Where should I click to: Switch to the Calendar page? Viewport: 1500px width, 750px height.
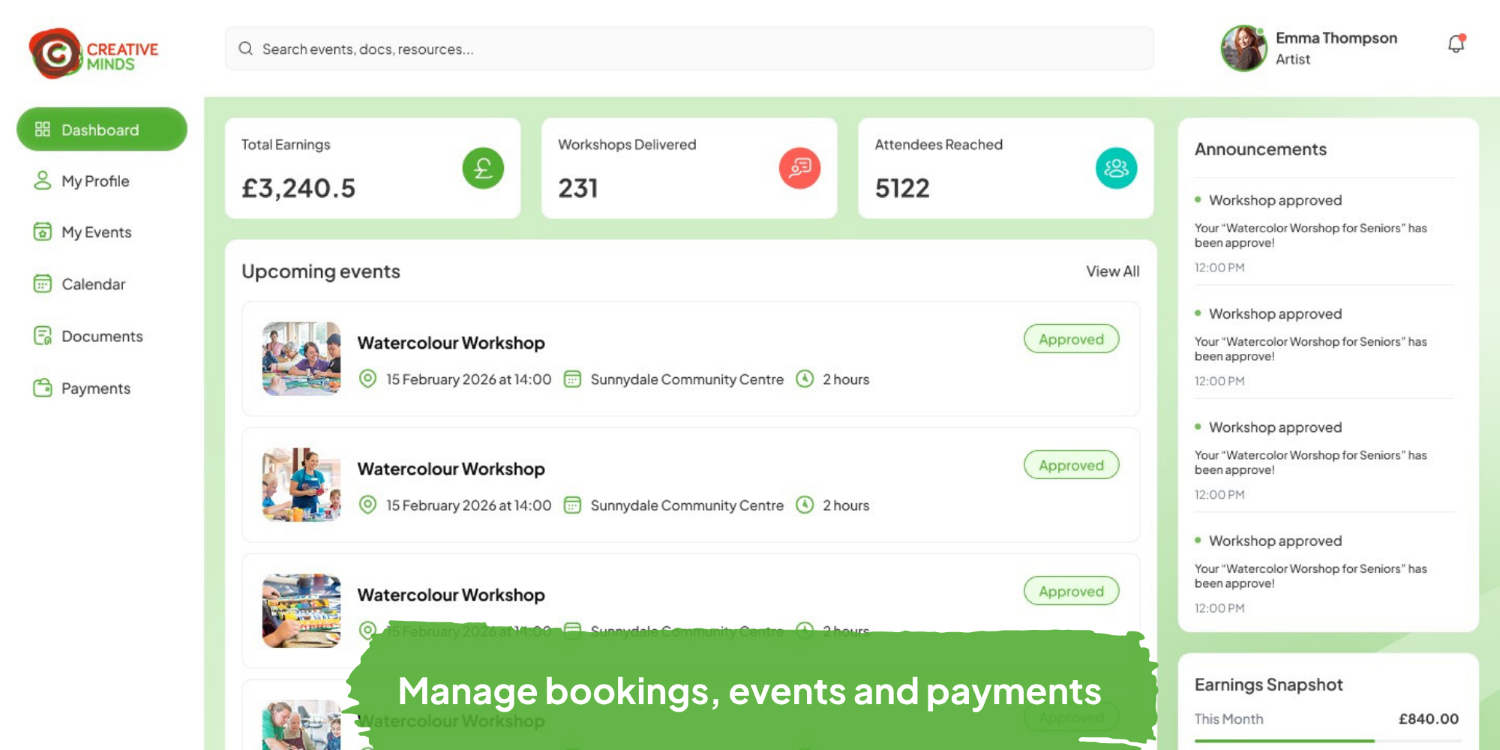point(80,284)
